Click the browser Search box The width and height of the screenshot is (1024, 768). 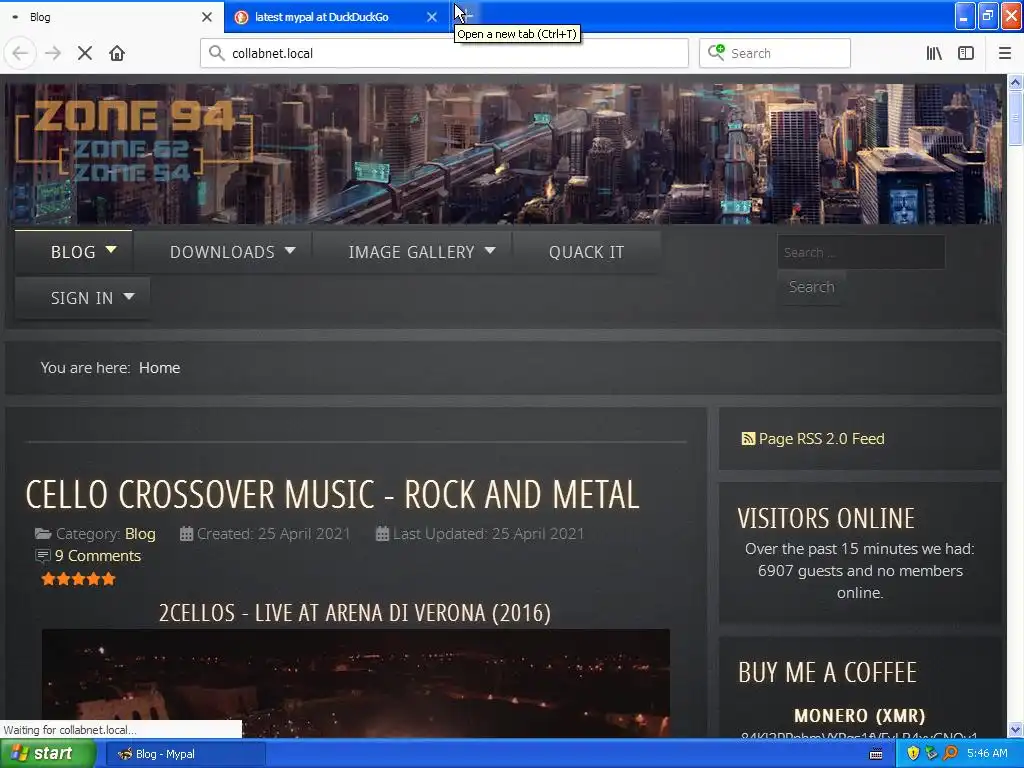[775, 53]
